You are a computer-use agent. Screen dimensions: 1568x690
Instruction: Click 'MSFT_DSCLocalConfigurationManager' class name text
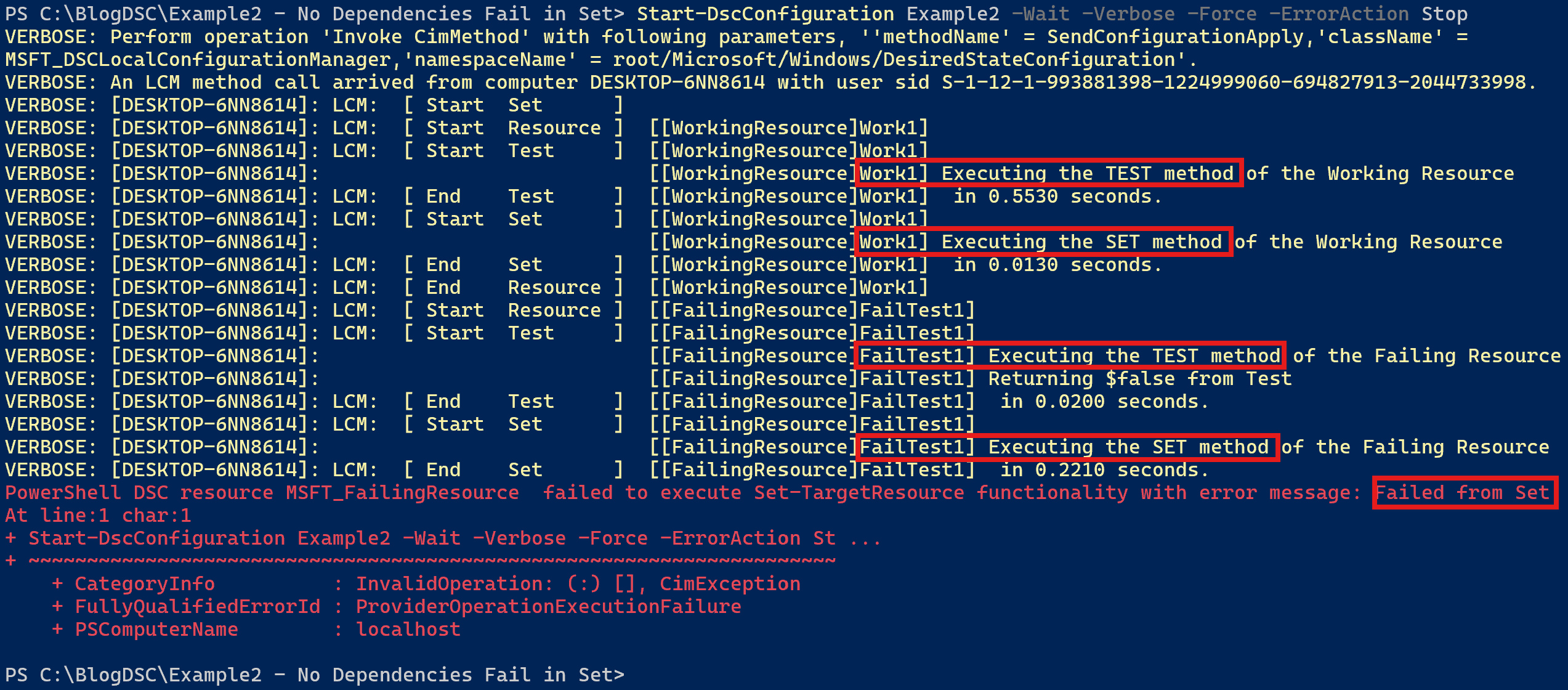click(198, 60)
